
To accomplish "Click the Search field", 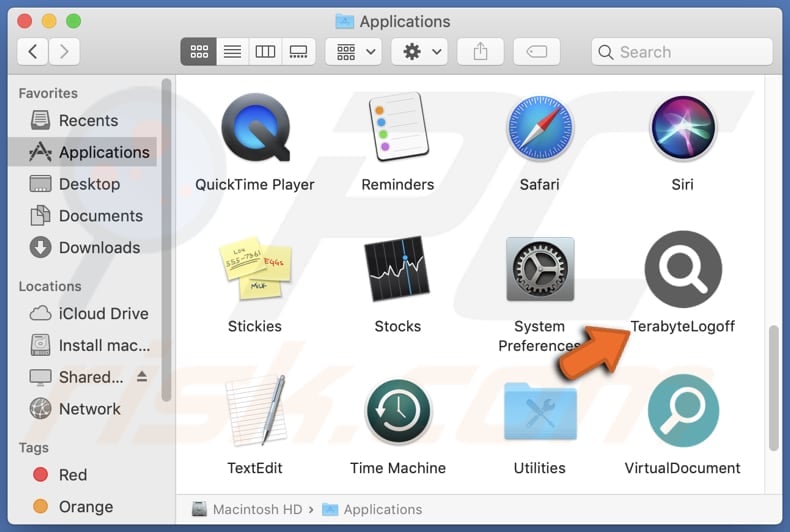I will click(x=682, y=51).
